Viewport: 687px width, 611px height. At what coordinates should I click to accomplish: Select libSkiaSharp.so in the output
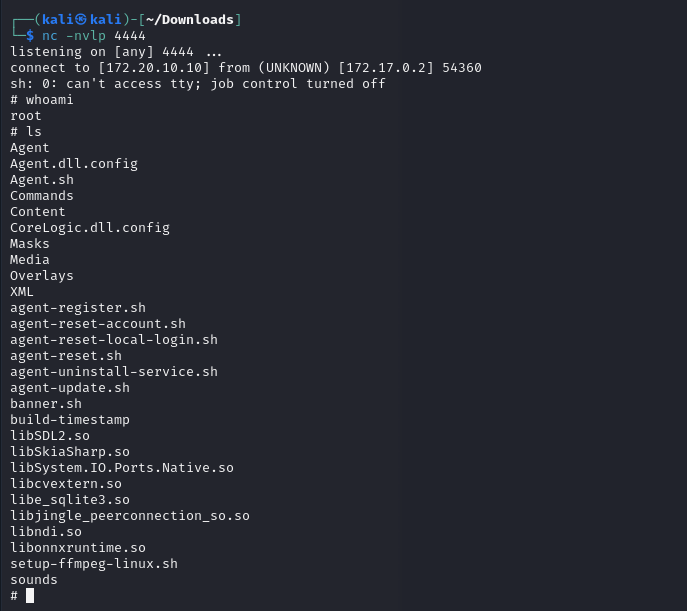[70, 452]
